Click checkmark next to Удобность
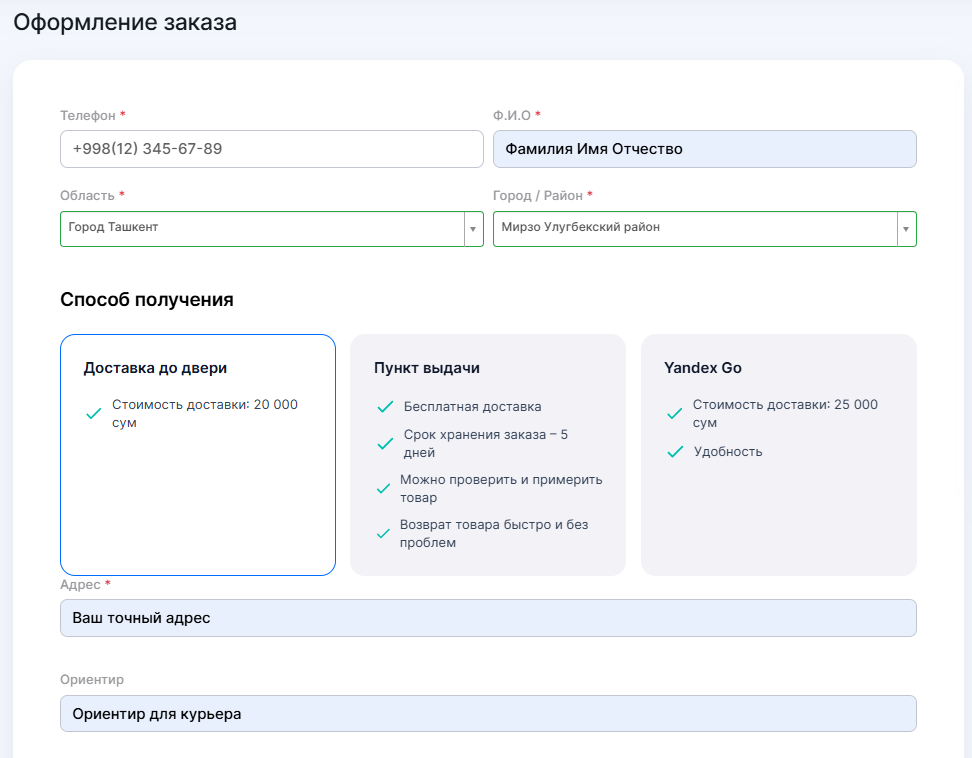This screenshot has height=758, width=972. pyautogui.click(x=675, y=451)
